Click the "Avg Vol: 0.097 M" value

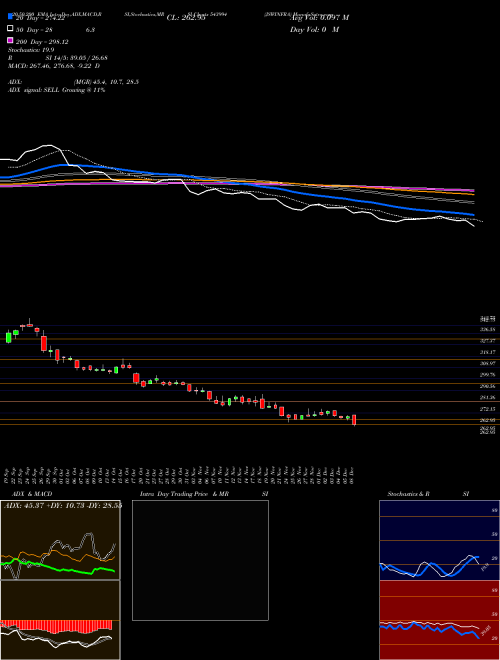click(x=319, y=18)
